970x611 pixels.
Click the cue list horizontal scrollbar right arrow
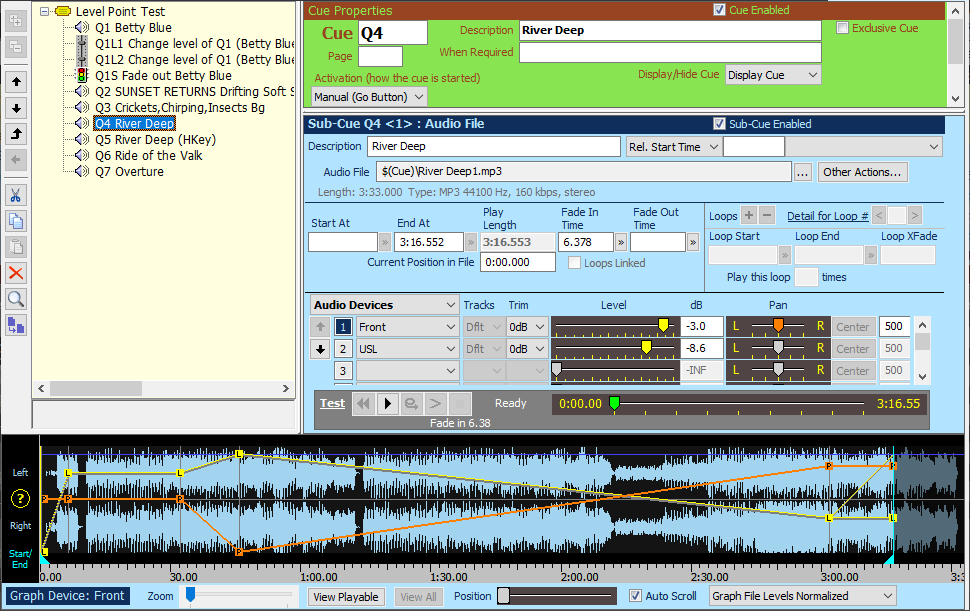pos(285,388)
